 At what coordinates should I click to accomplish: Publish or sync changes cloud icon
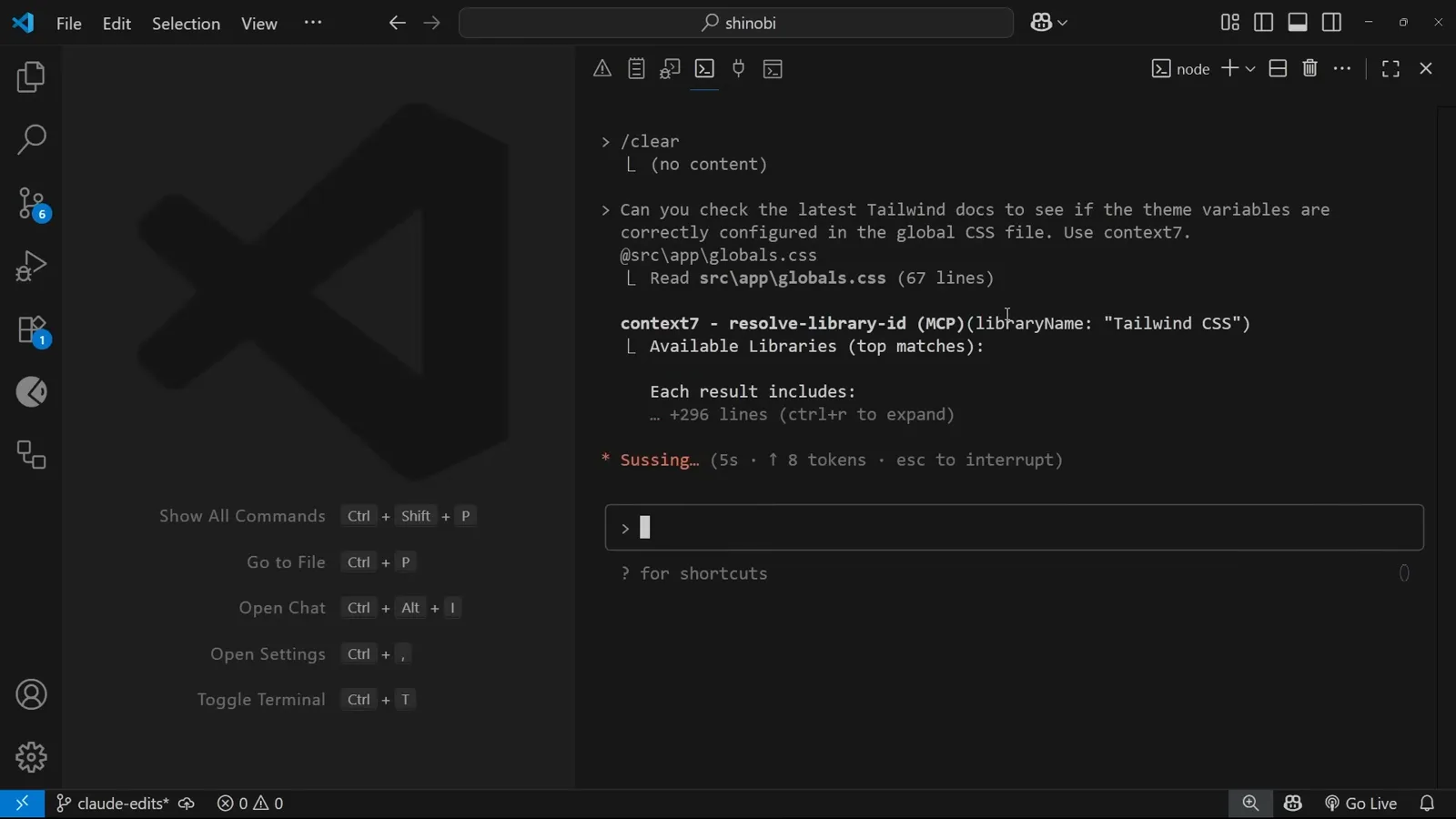(x=187, y=804)
